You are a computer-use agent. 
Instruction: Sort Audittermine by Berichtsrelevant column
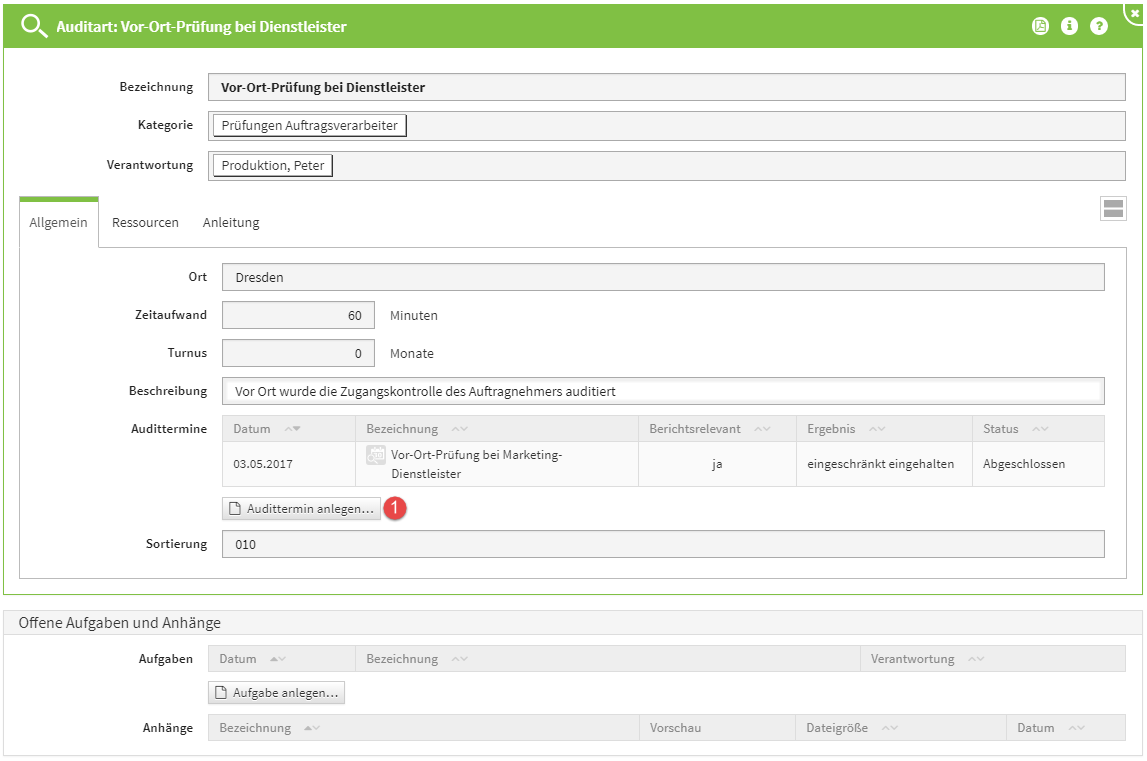[x=762, y=429]
